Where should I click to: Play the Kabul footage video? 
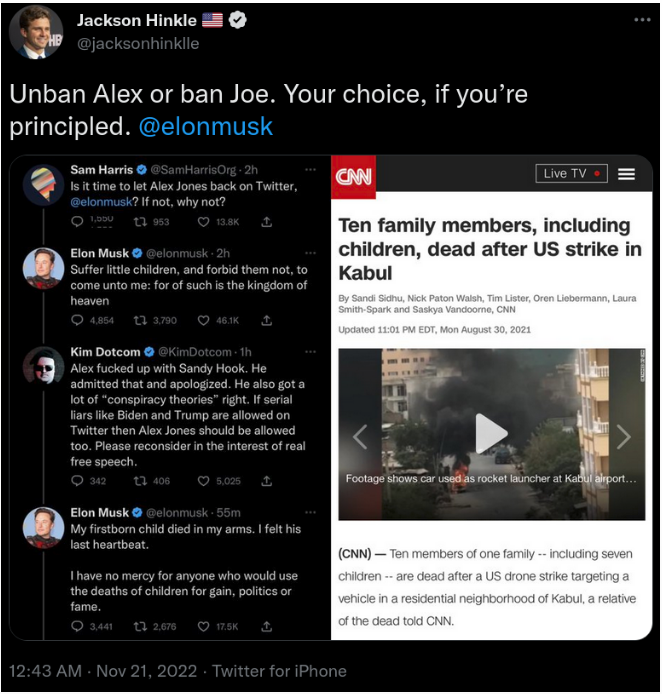click(491, 433)
